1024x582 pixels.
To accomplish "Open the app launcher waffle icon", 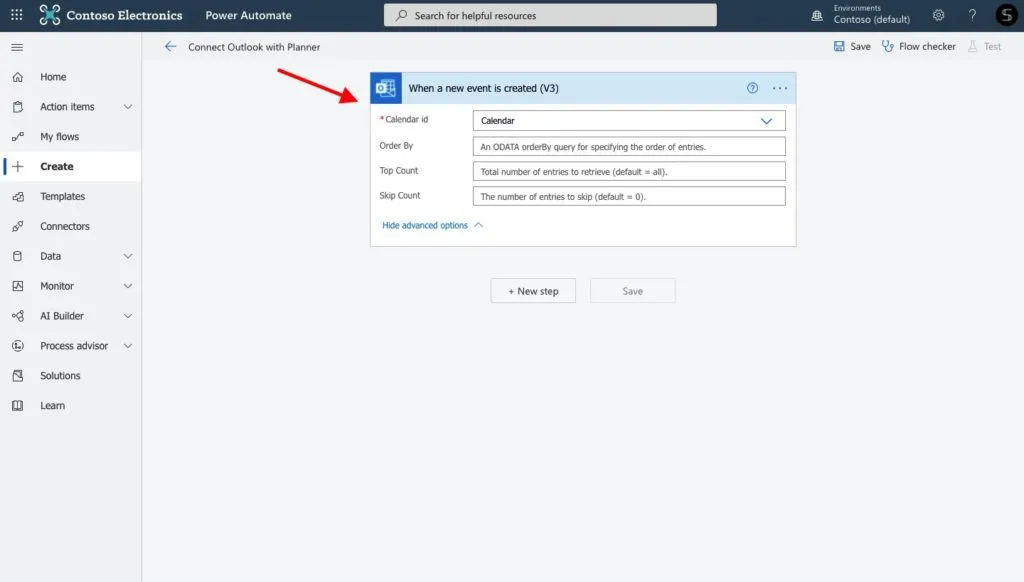I will (x=16, y=14).
